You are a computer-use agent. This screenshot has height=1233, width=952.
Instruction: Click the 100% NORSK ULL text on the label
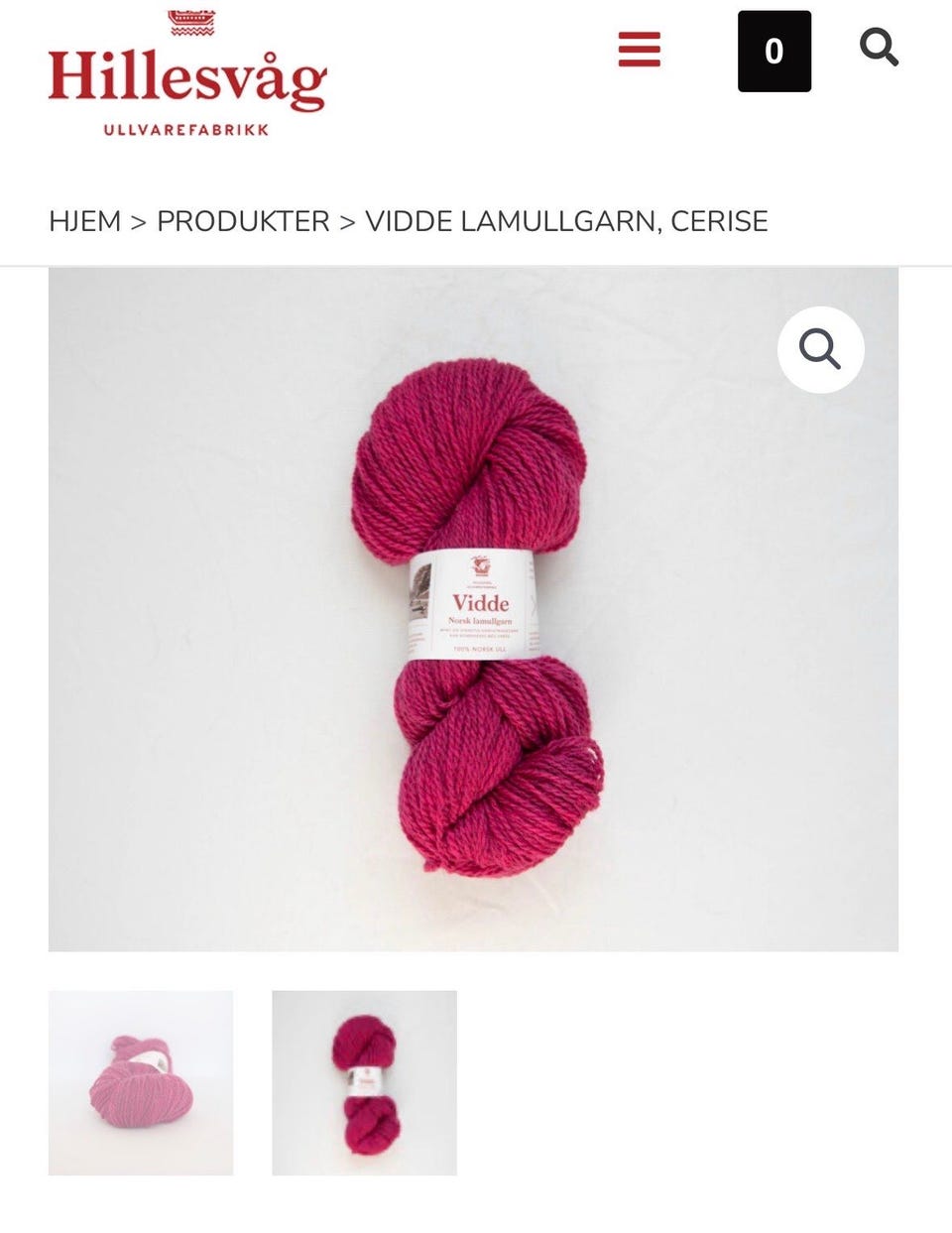click(x=481, y=650)
